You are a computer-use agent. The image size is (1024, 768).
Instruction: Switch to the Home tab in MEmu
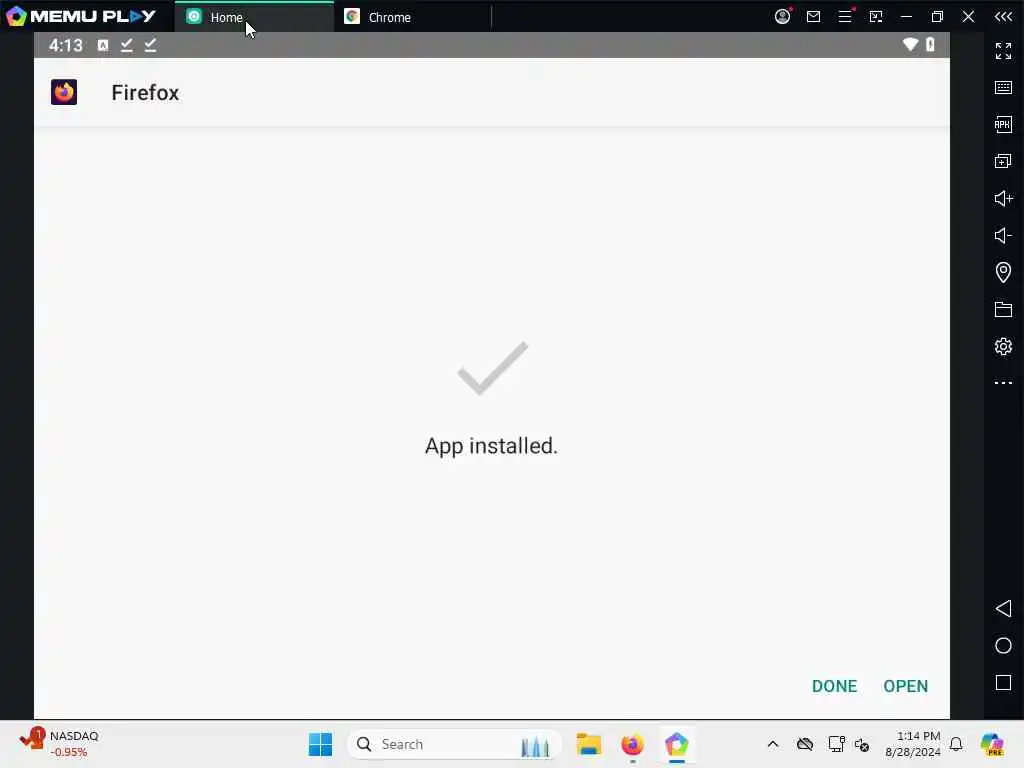click(253, 17)
